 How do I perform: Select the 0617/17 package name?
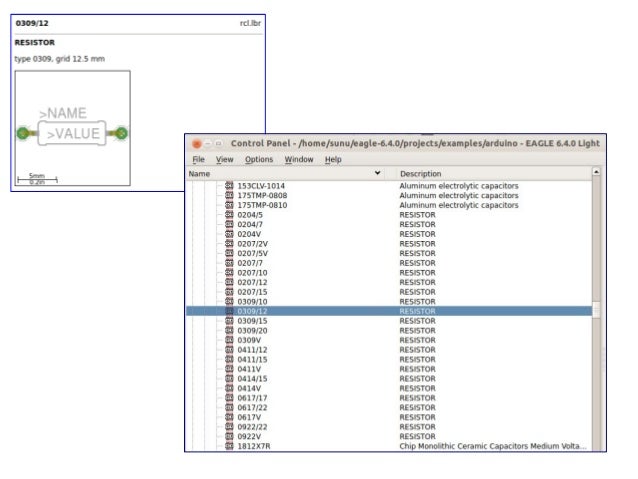tap(252, 398)
